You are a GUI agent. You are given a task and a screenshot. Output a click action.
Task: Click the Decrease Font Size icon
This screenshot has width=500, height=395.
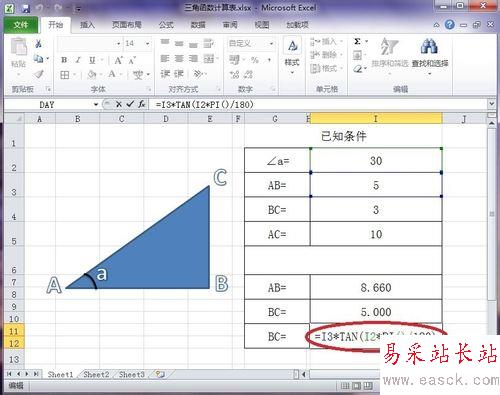pos(132,60)
